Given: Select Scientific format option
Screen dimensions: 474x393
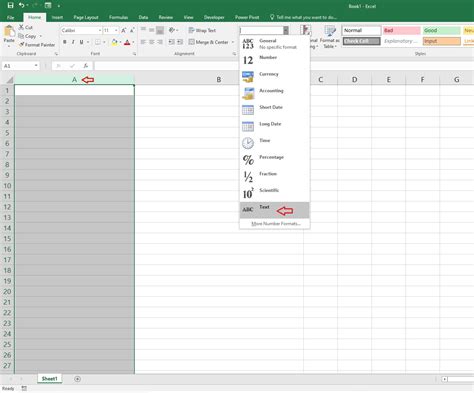Looking at the screenshot, I should point(275,193).
